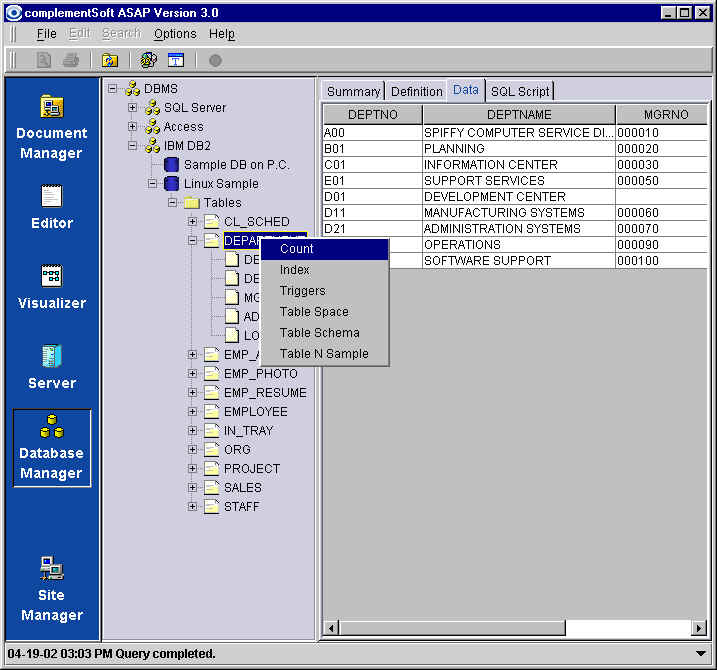Click the EMP_PHOTO table icon

[x=211, y=373]
